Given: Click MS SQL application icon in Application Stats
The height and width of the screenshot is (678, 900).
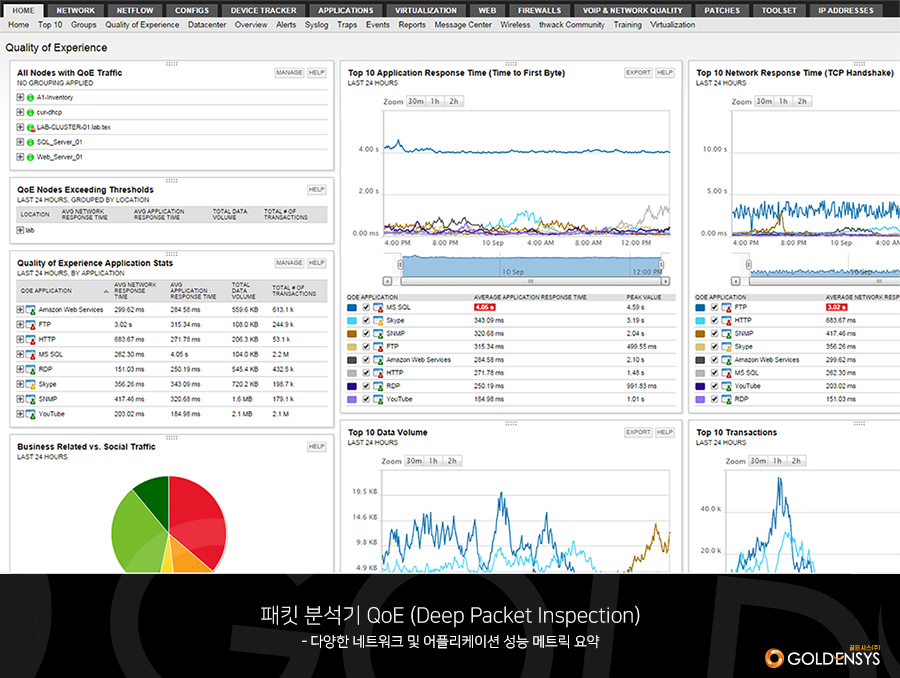Looking at the screenshot, I should 30,355.
